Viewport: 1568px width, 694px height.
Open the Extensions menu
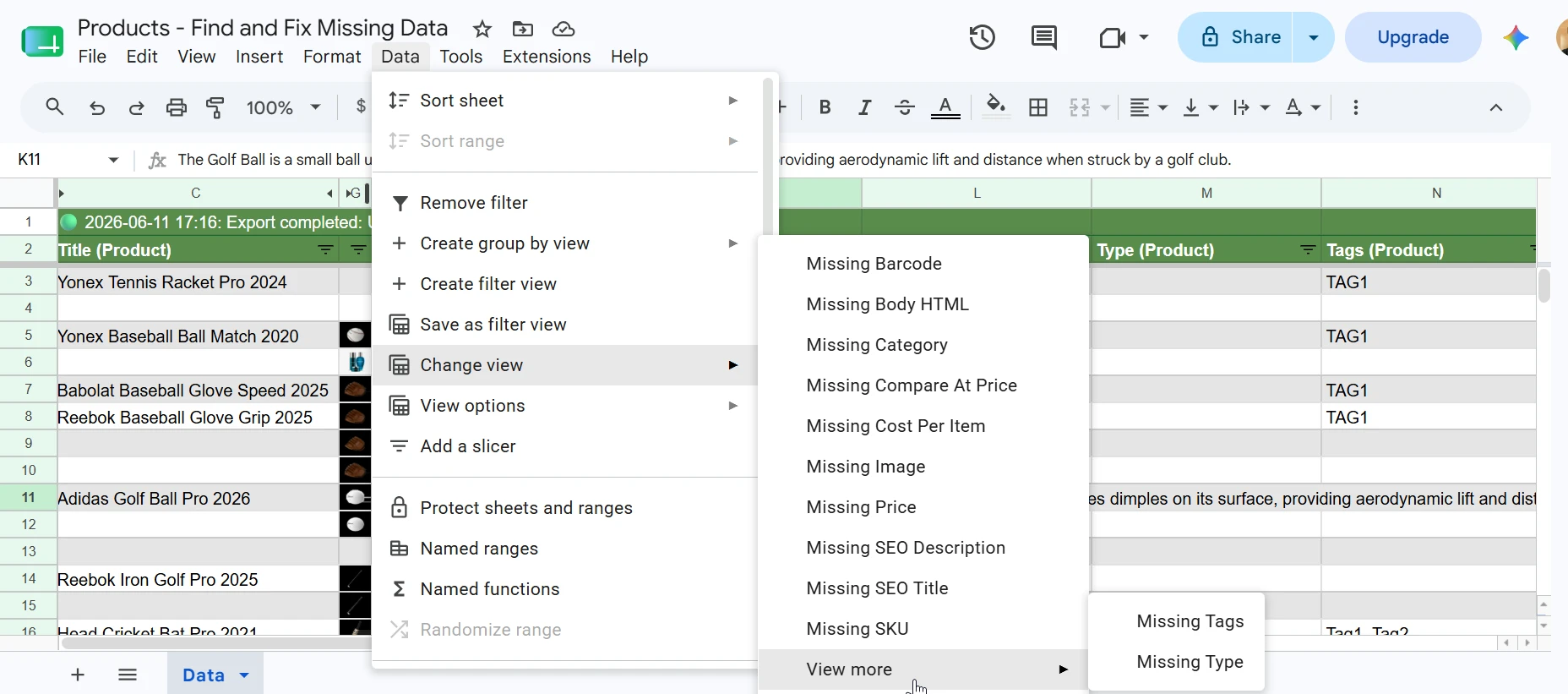[x=547, y=57]
